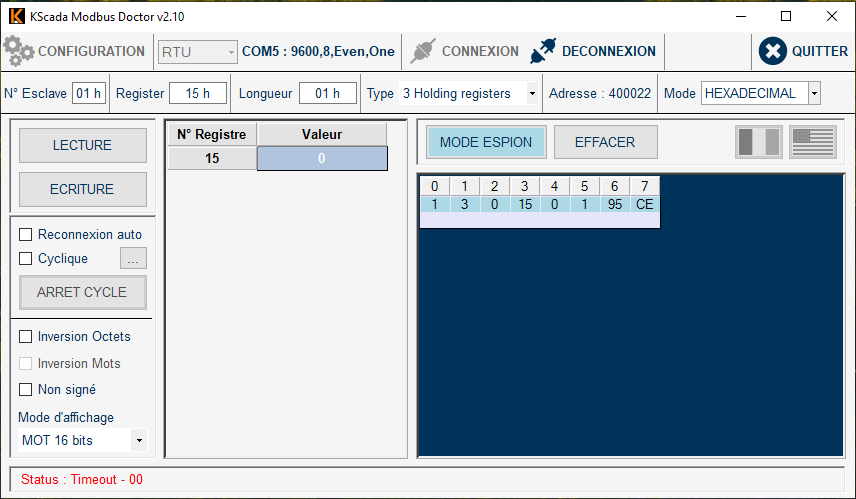This screenshot has width=856, height=499.
Task: Check the Non signé option
Action: click(x=26, y=390)
